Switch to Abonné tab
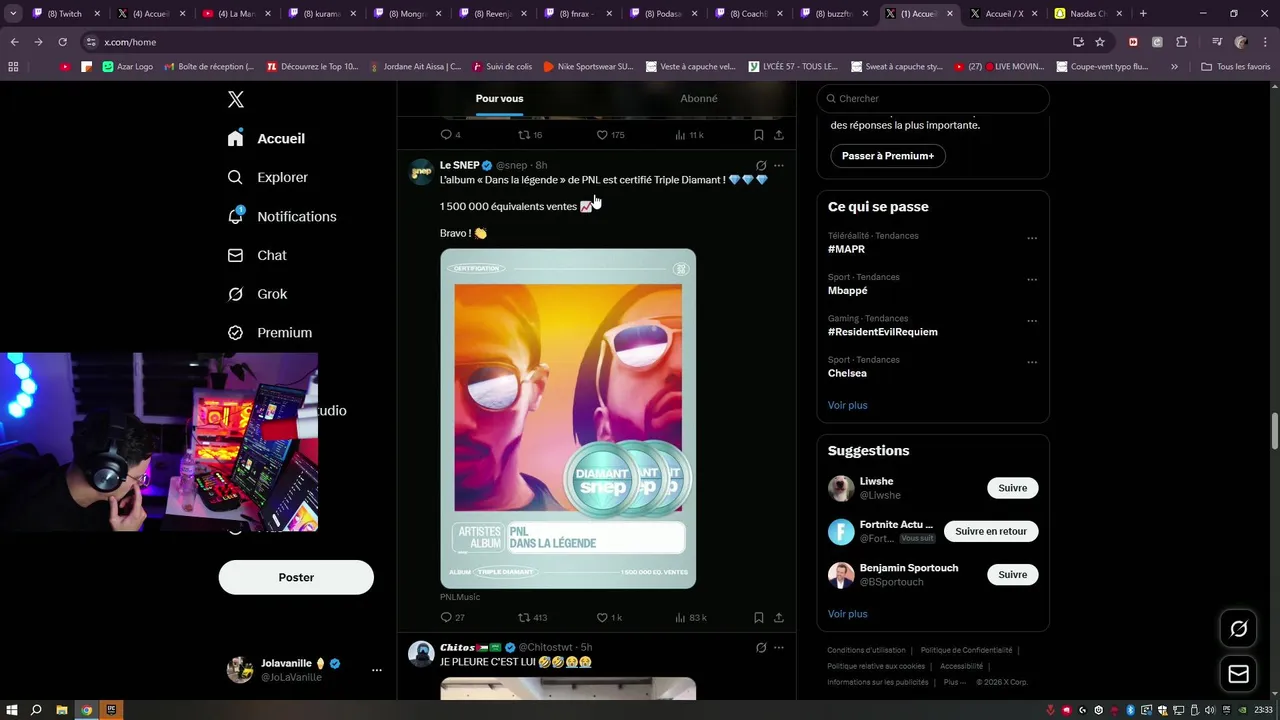Viewport: 1280px width, 720px height. [x=699, y=98]
